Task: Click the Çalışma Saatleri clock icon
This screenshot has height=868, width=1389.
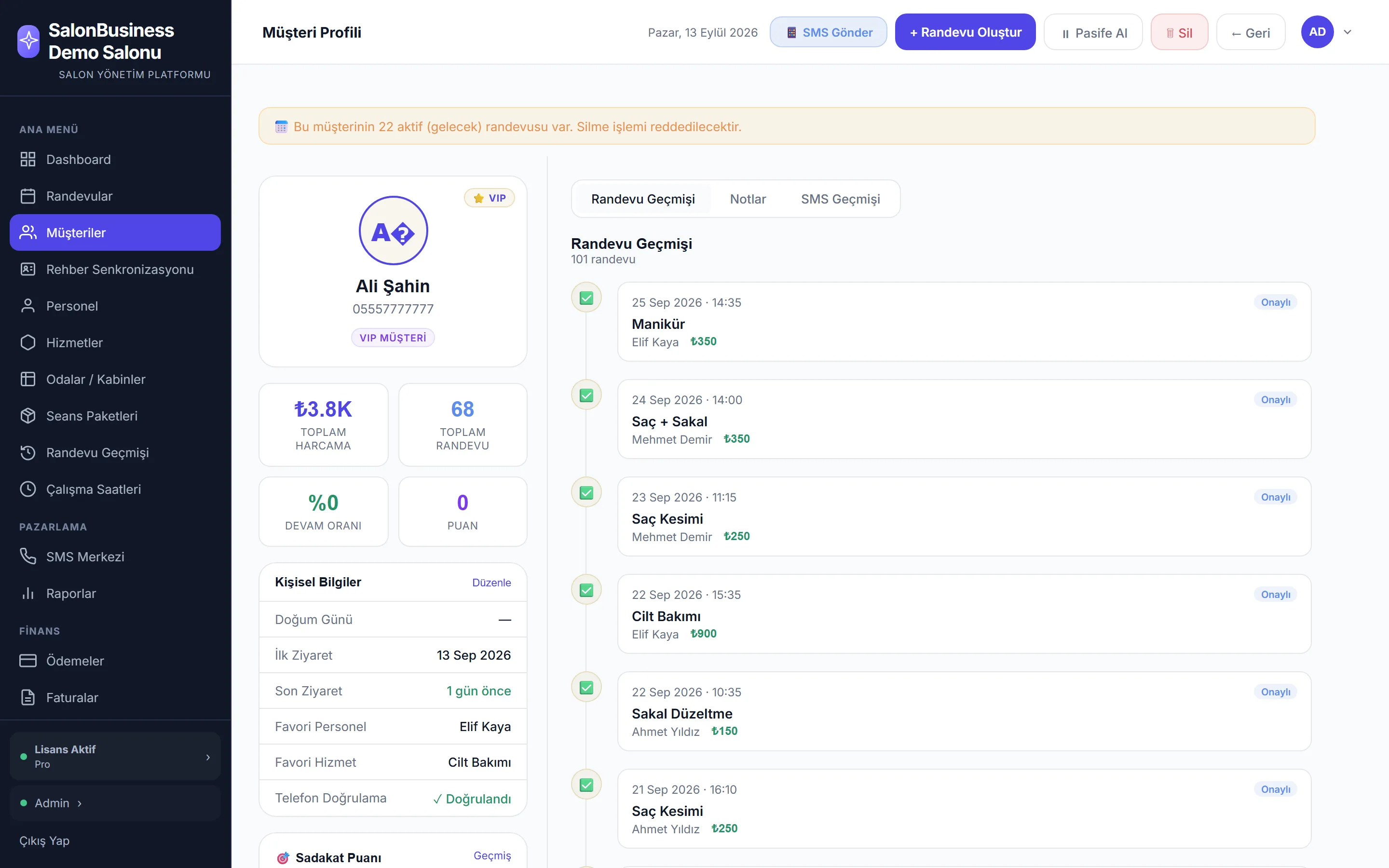Action: click(x=27, y=489)
